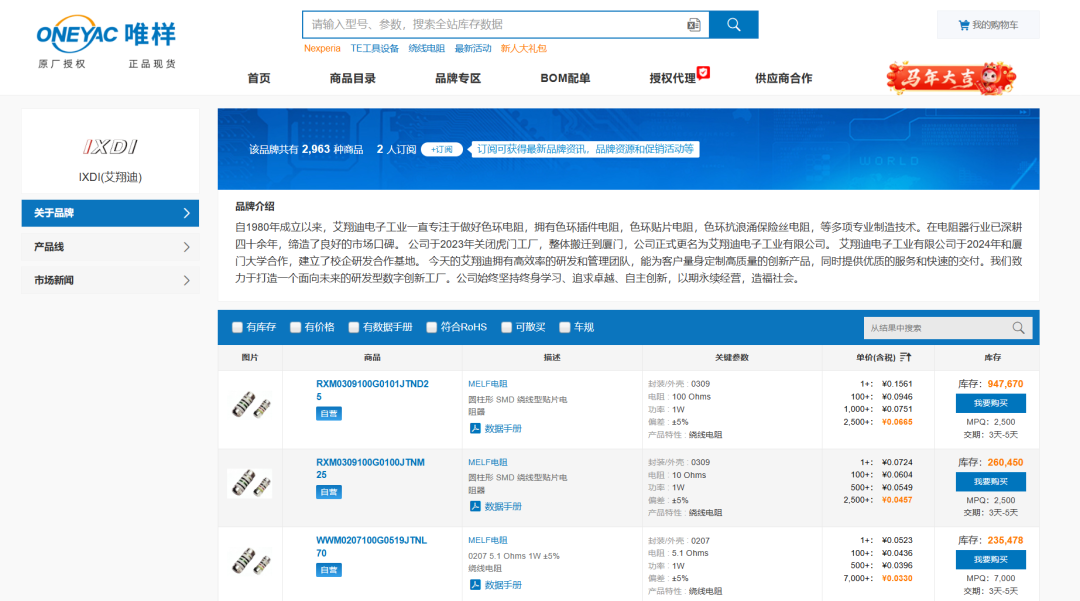Click the magnifier icon to search inventory
1080x601 pixels.
733,24
